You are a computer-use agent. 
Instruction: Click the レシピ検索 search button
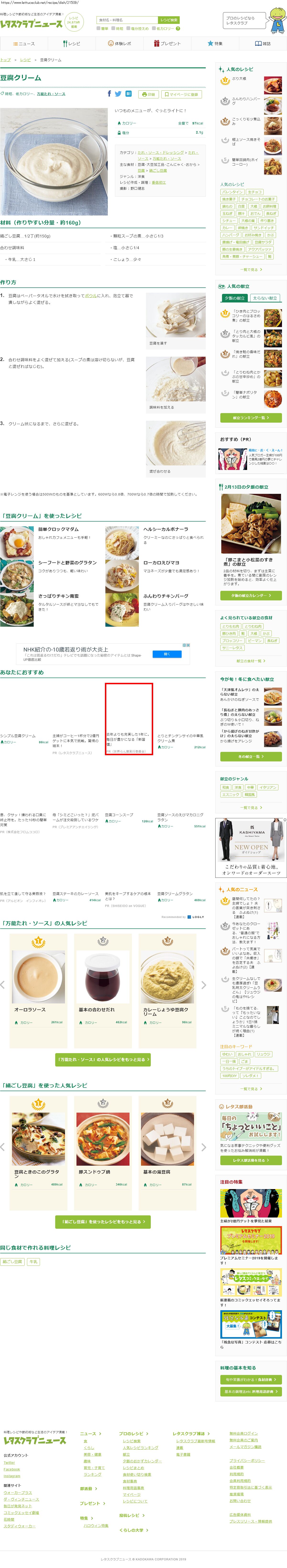169,20
